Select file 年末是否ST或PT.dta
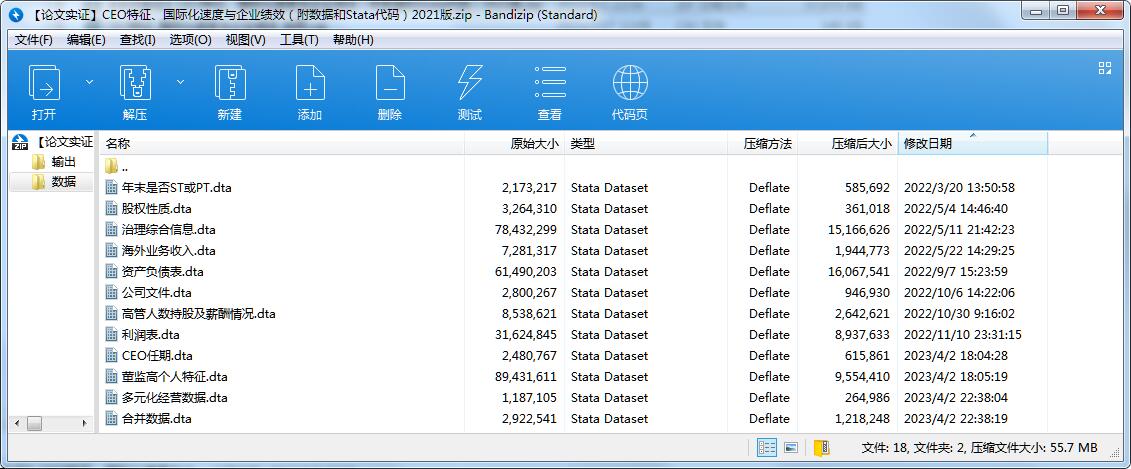 point(177,188)
